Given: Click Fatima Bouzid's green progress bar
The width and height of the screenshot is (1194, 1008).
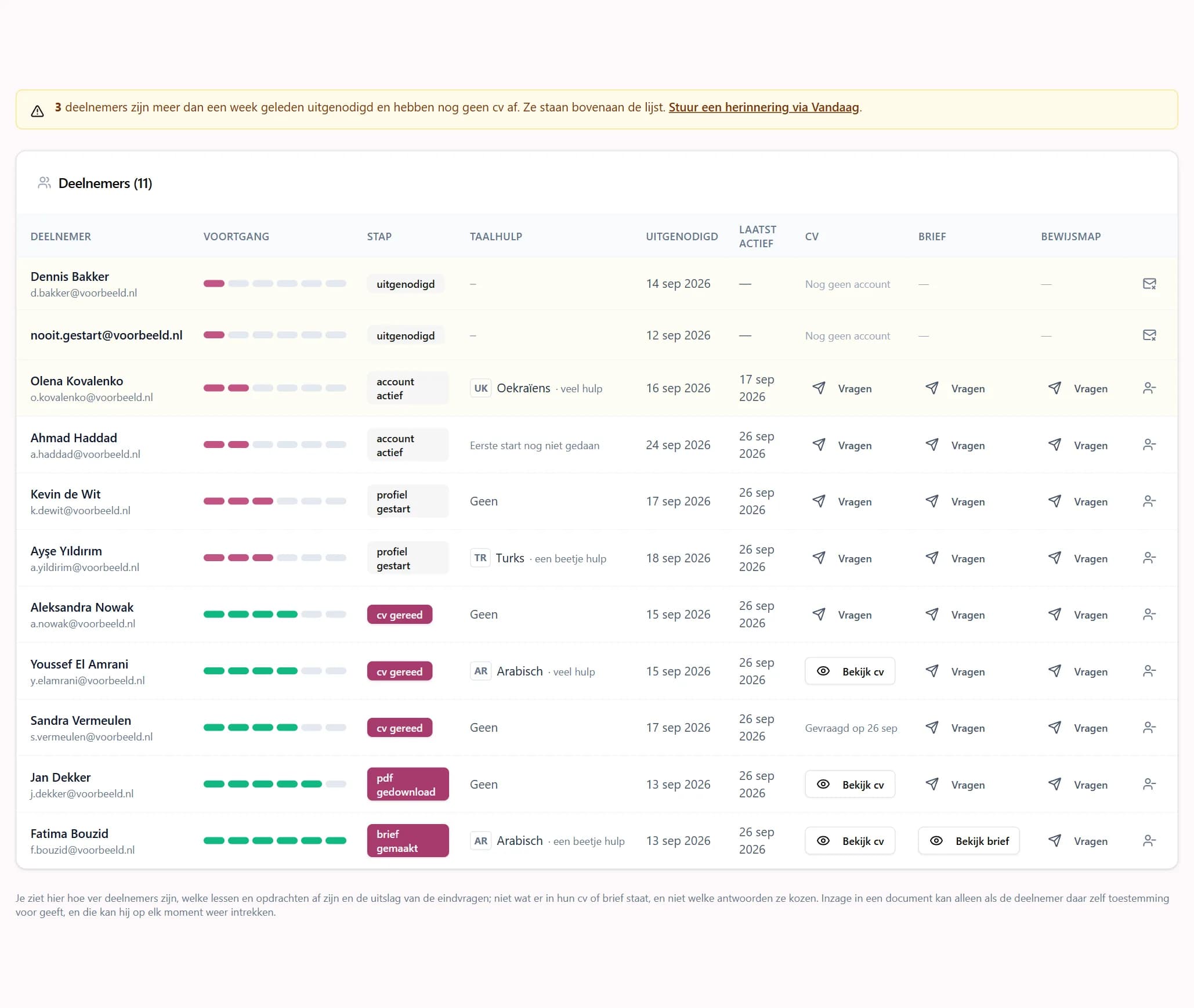Looking at the screenshot, I should point(274,841).
